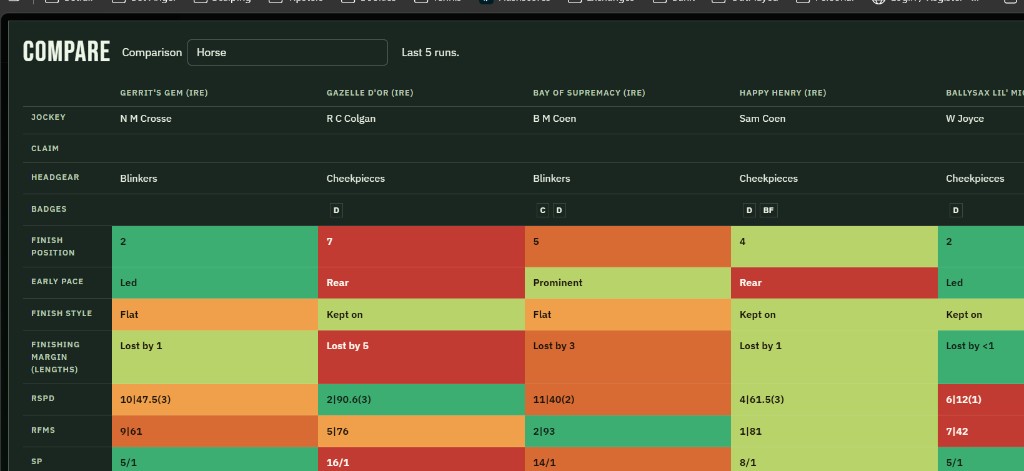This screenshot has width=1024, height=471.
Task: Click finish position 5 for Bay of Supremacy
Action: (628, 246)
